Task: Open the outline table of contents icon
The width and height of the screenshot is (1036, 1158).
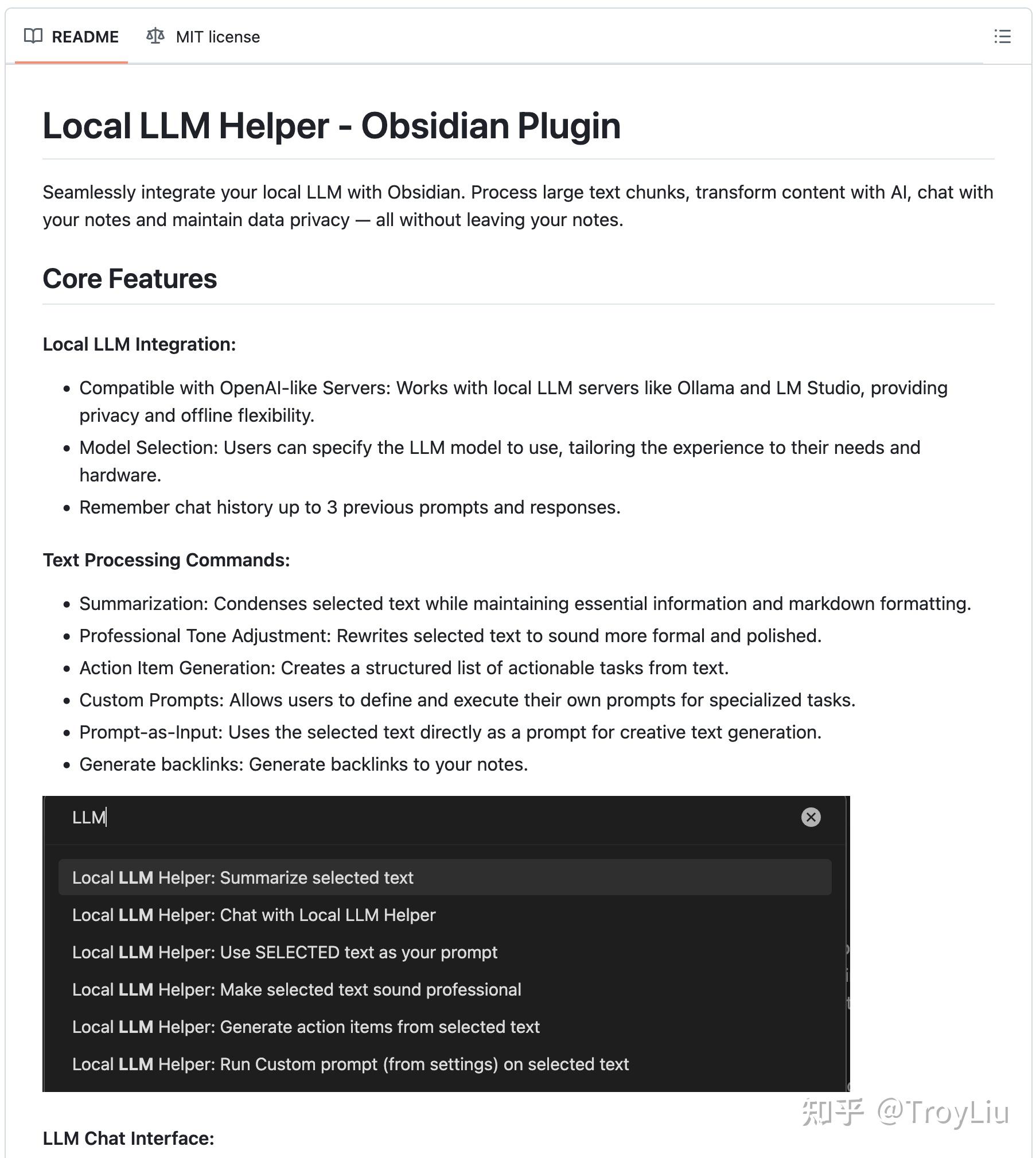Action: (x=1002, y=37)
